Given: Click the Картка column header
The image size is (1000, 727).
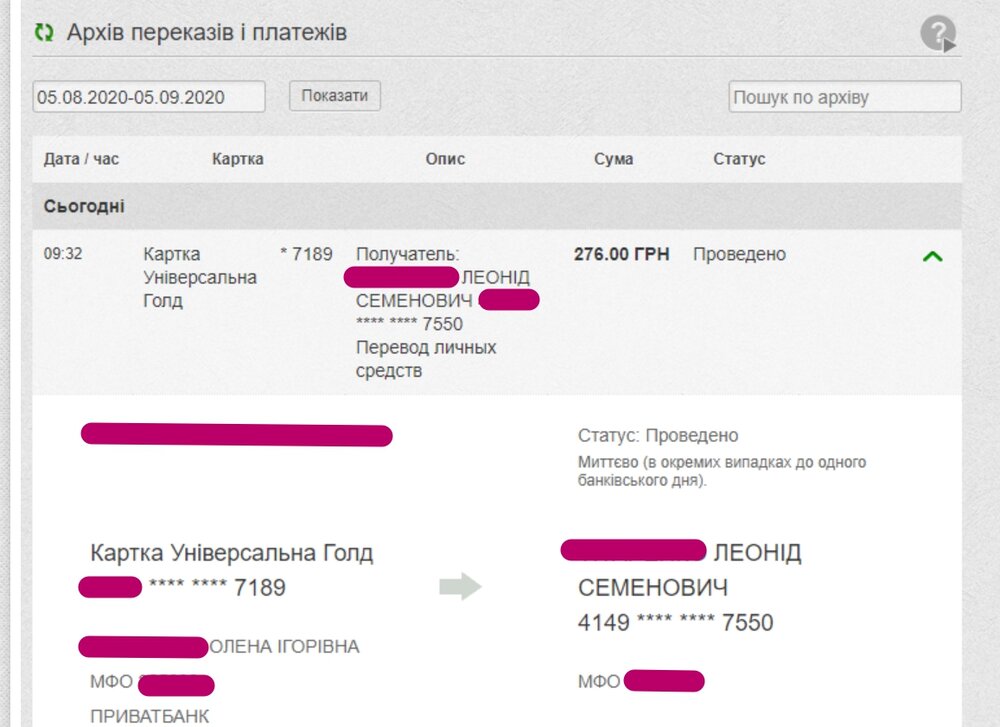Looking at the screenshot, I should click(238, 159).
